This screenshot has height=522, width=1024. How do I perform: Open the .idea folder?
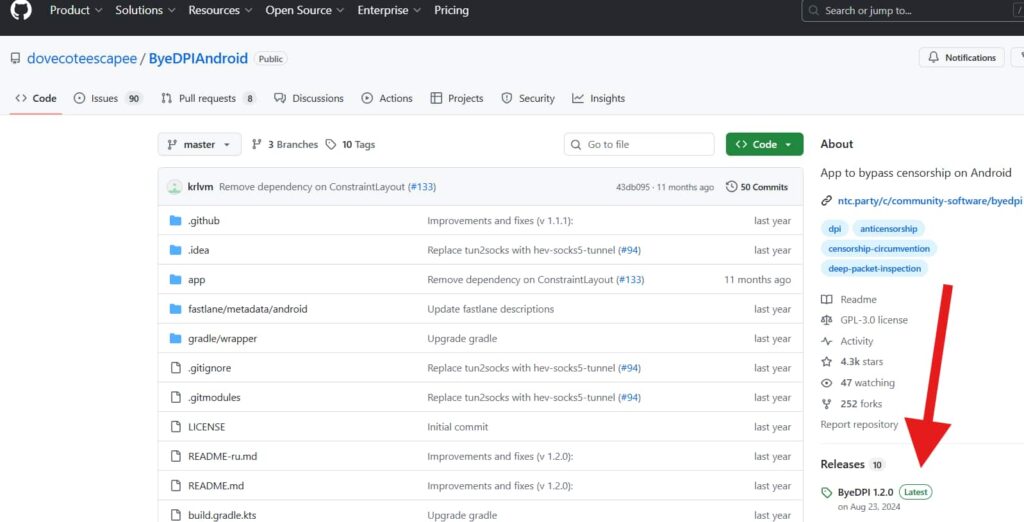tap(199, 250)
